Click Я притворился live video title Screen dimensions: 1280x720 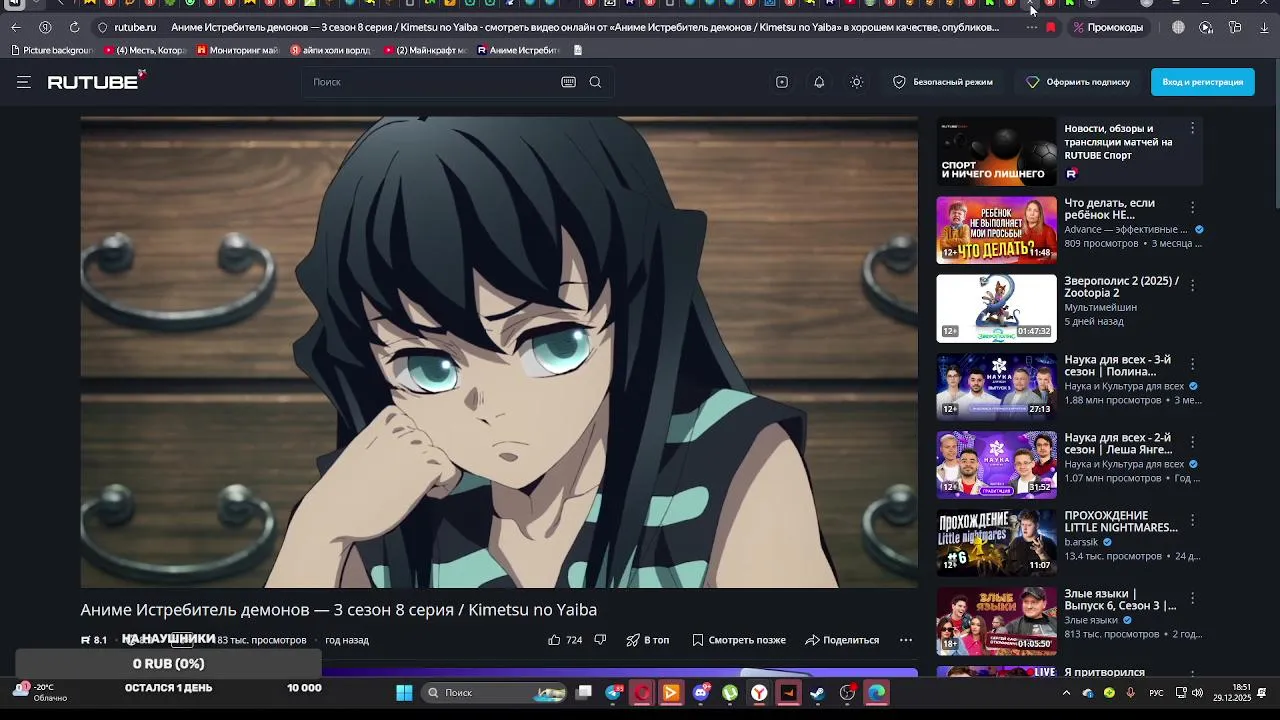[1104, 672]
